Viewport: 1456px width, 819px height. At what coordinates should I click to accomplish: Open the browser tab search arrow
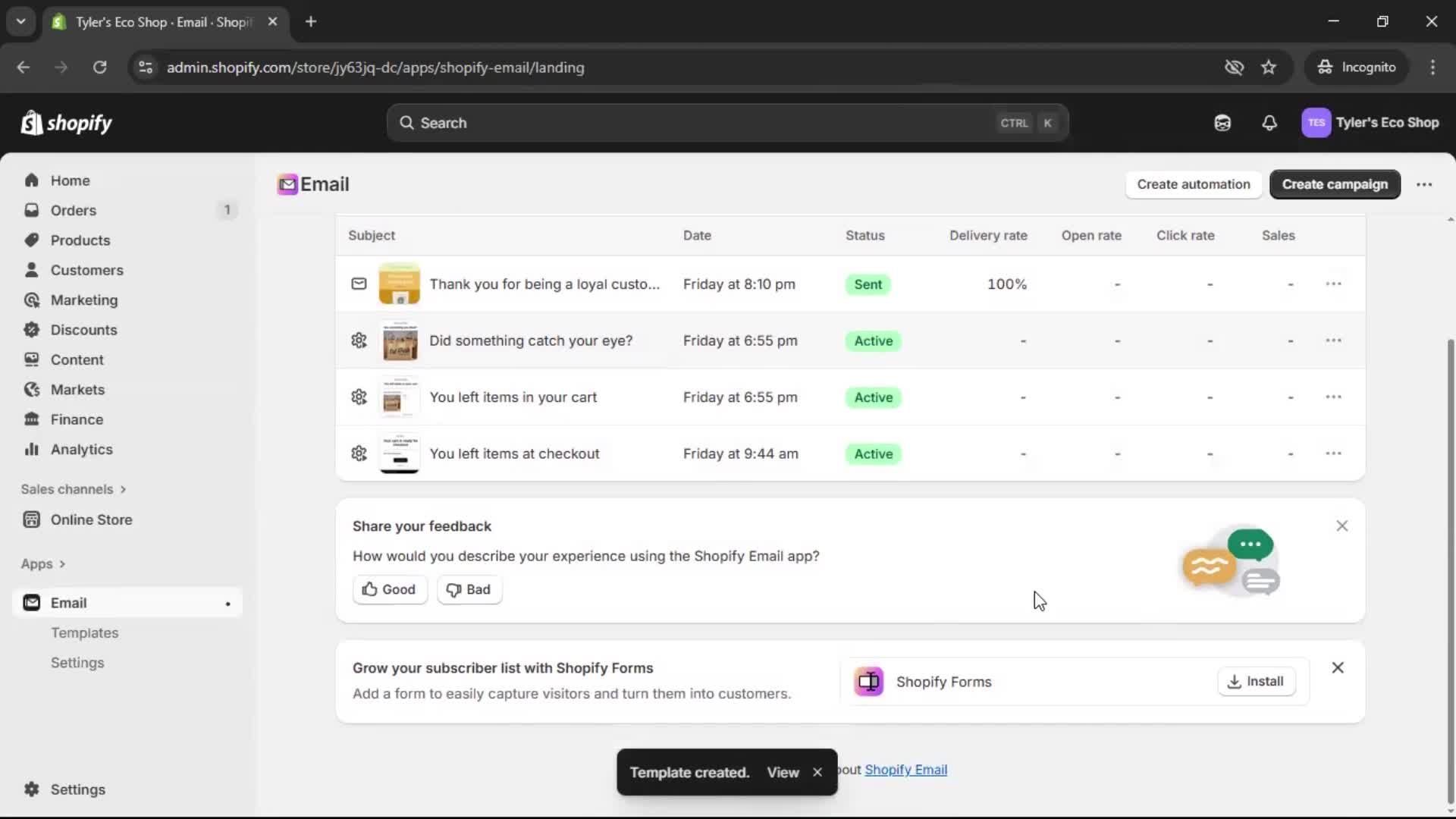[x=20, y=21]
